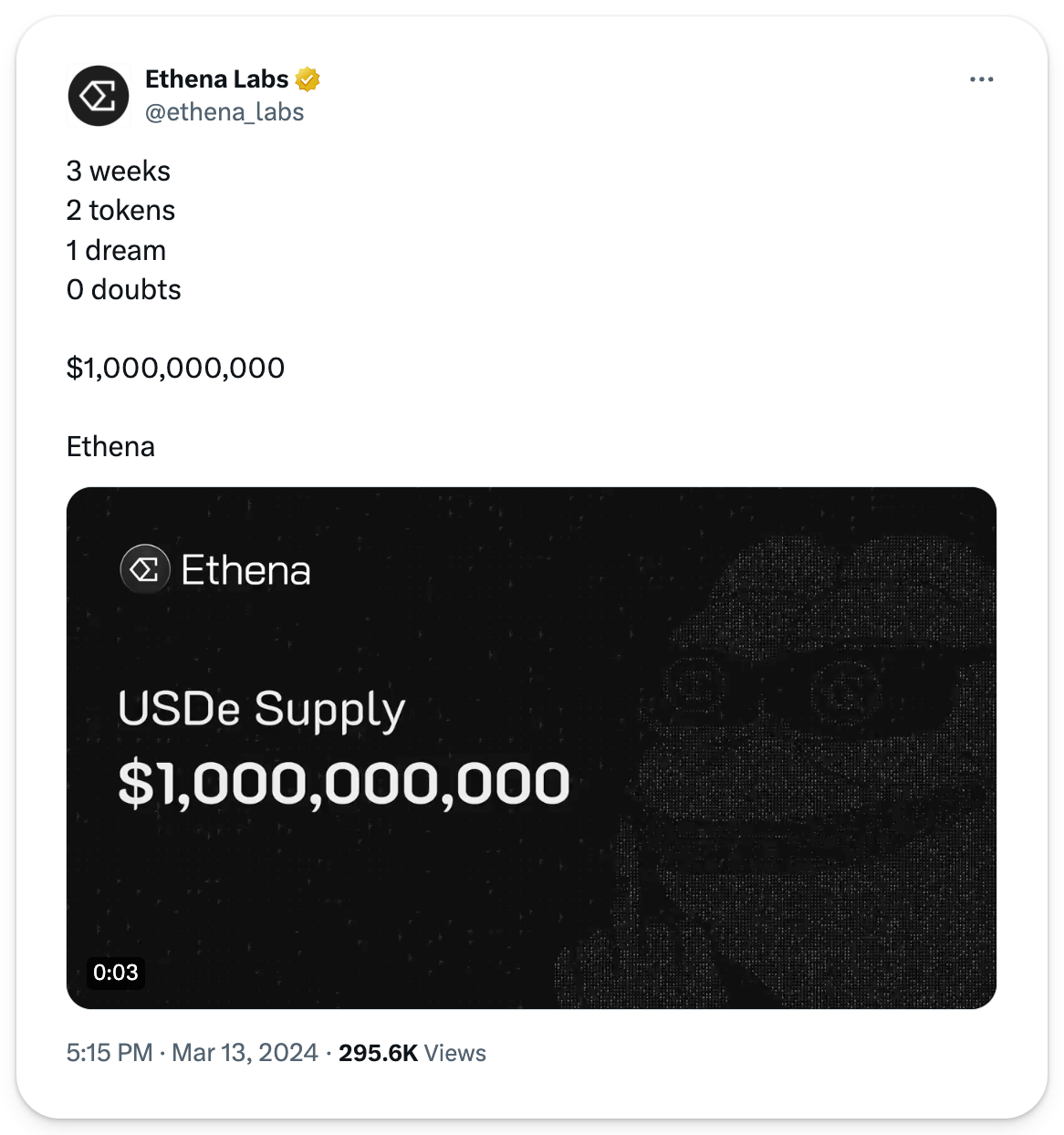Click the "0 doubts" line of the tweet

coord(124,290)
